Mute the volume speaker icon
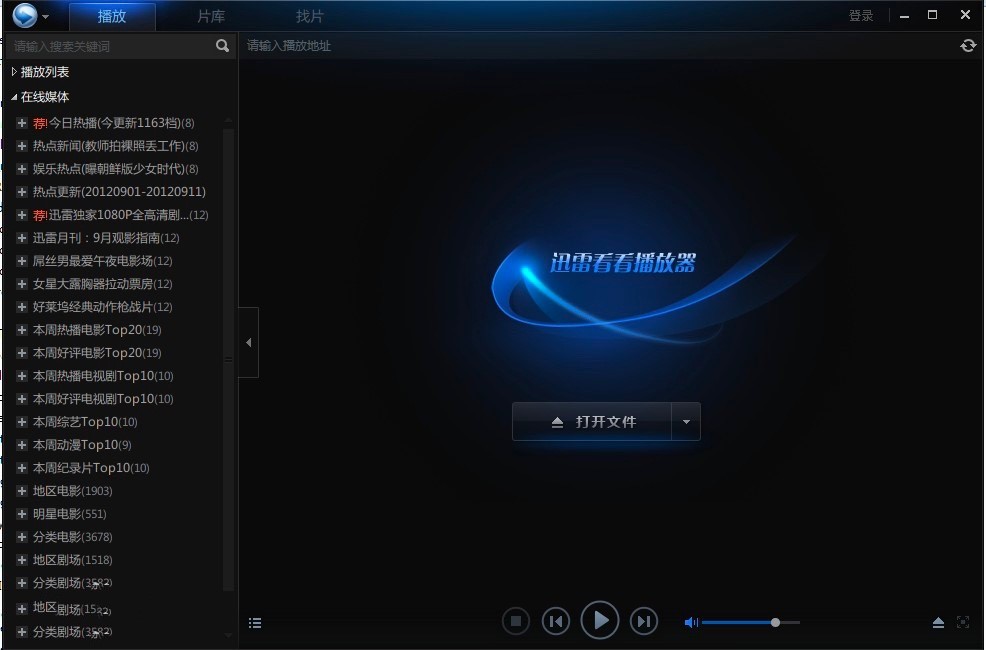 pos(690,622)
